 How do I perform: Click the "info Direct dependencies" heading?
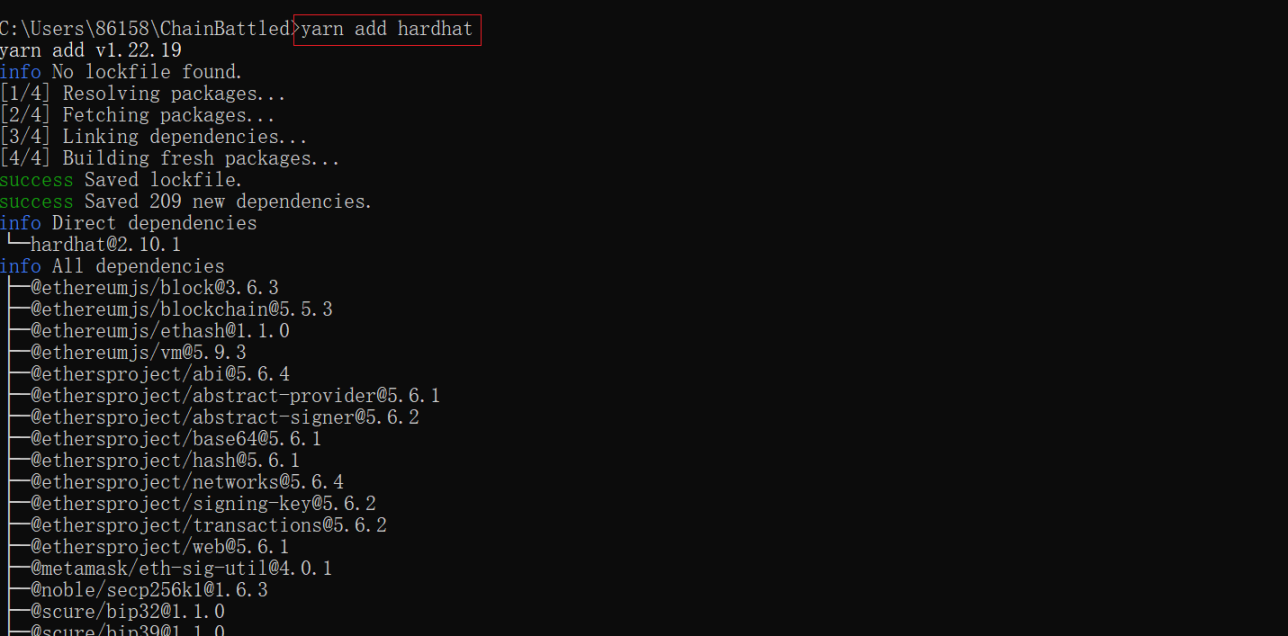tap(128, 223)
